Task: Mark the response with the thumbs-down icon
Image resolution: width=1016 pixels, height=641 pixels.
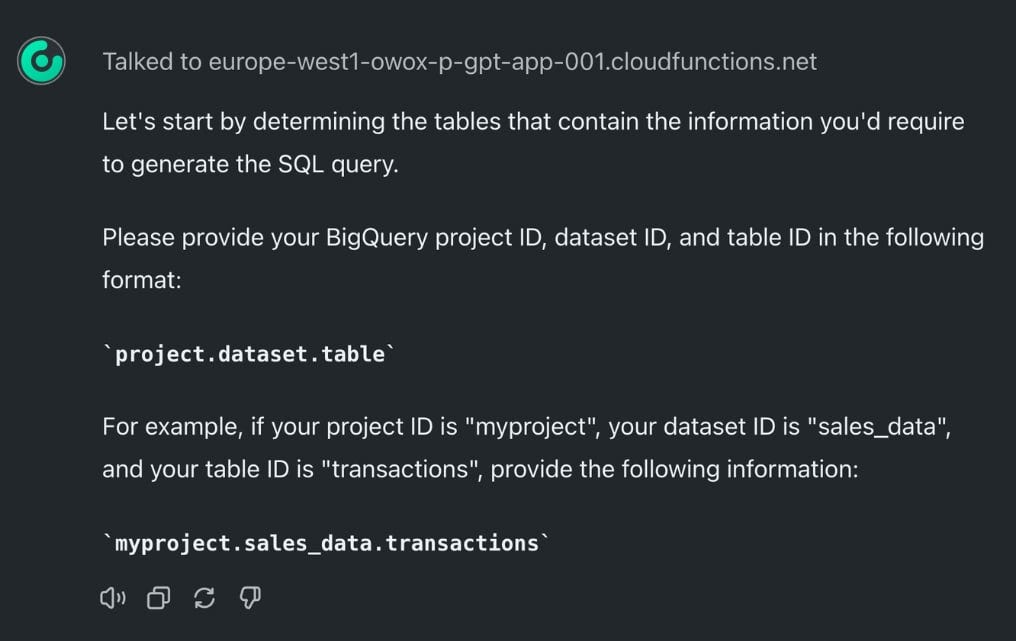Action: (250, 598)
